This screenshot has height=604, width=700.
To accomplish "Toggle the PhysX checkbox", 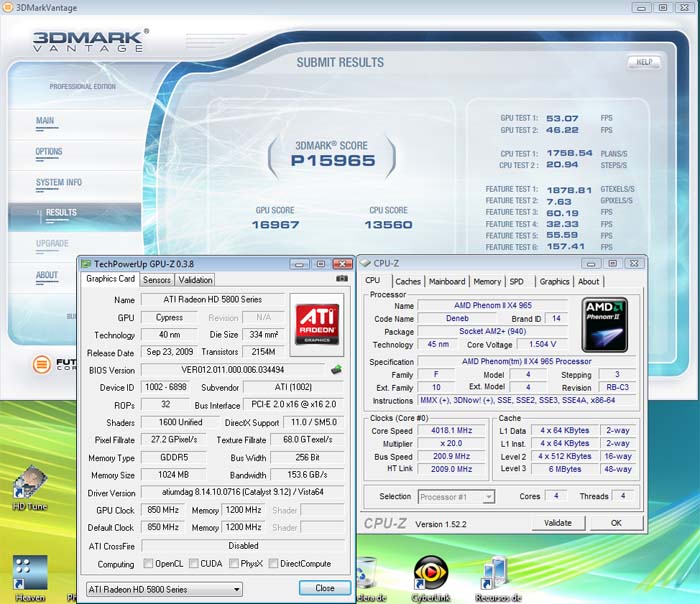I will [233, 563].
